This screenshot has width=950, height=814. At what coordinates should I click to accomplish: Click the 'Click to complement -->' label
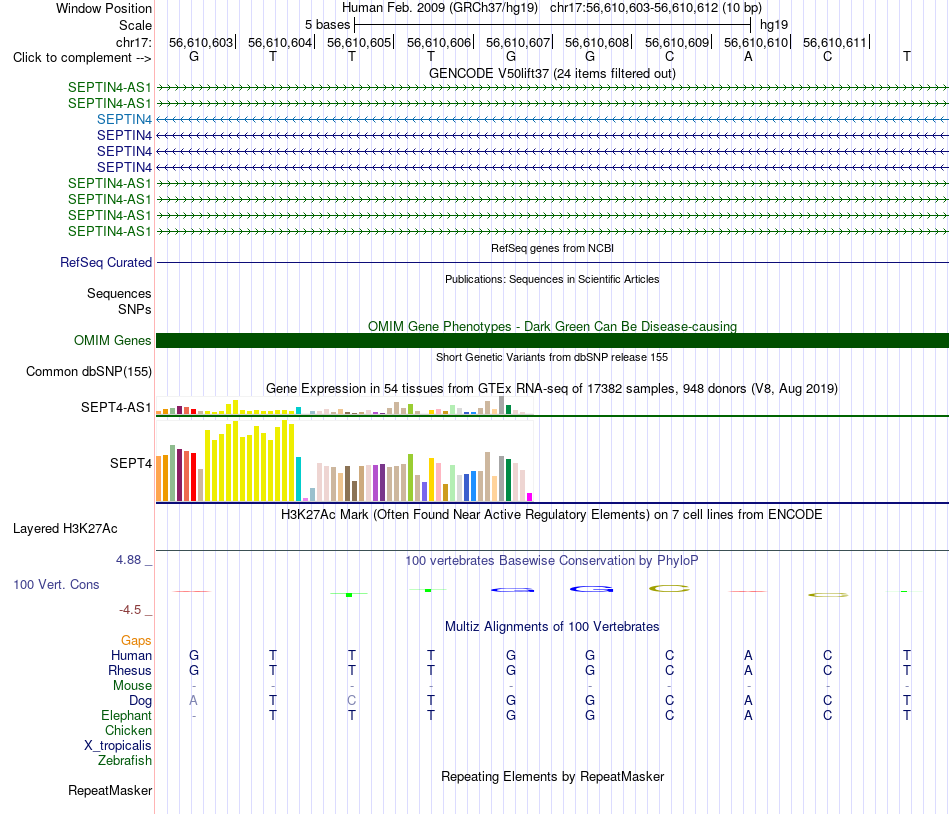pyautogui.click(x=82, y=58)
